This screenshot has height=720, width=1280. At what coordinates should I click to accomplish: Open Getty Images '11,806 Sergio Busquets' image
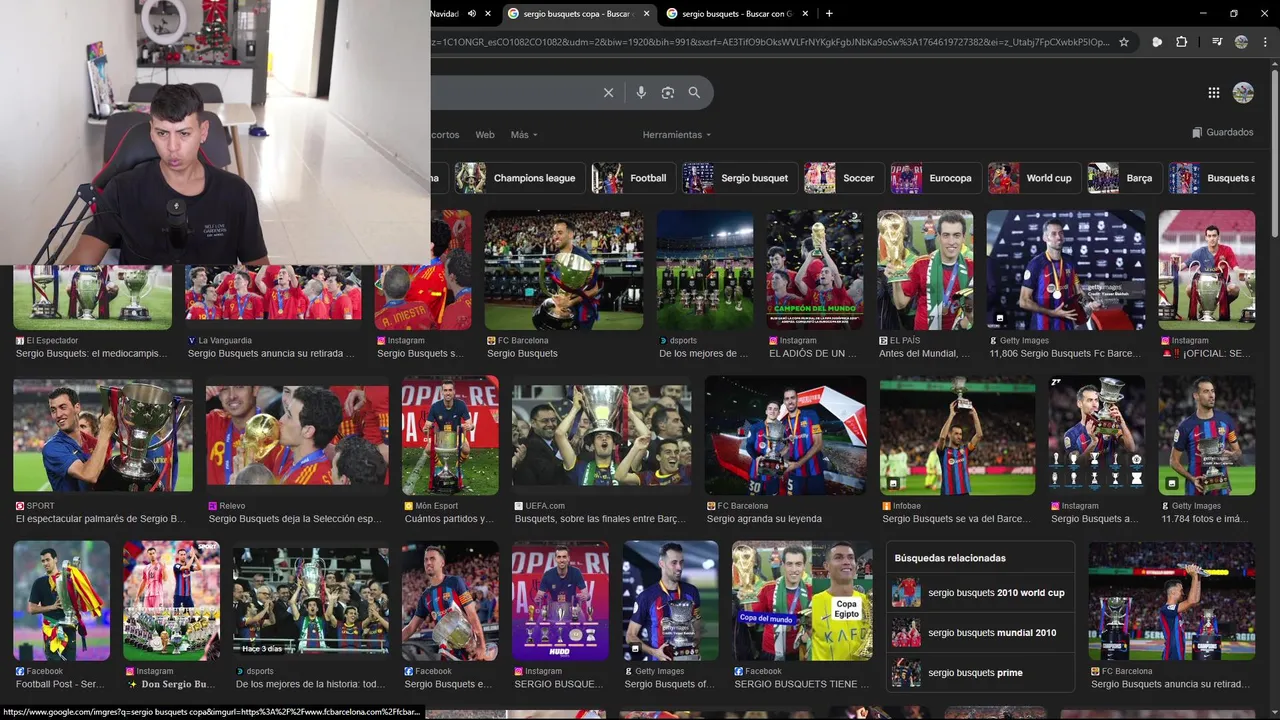pyautogui.click(x=1066, y=270)
